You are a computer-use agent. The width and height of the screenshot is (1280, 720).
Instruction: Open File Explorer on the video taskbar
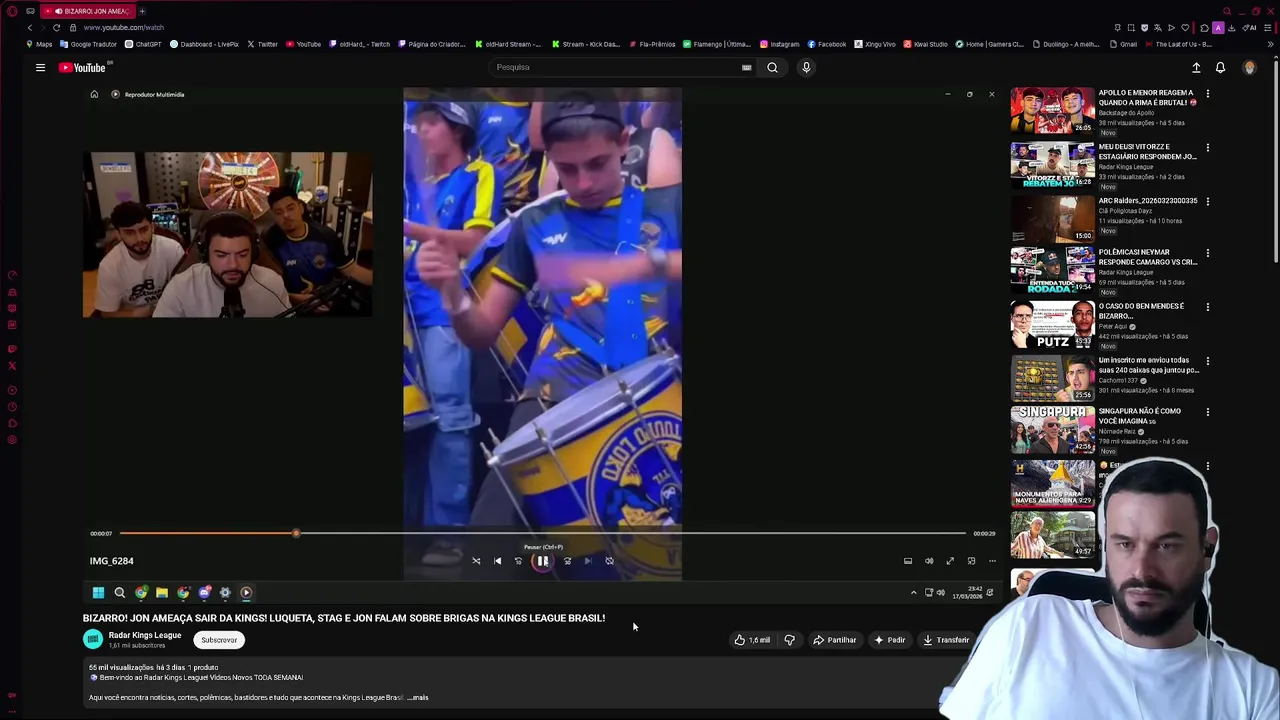click(x=162, y=593)
